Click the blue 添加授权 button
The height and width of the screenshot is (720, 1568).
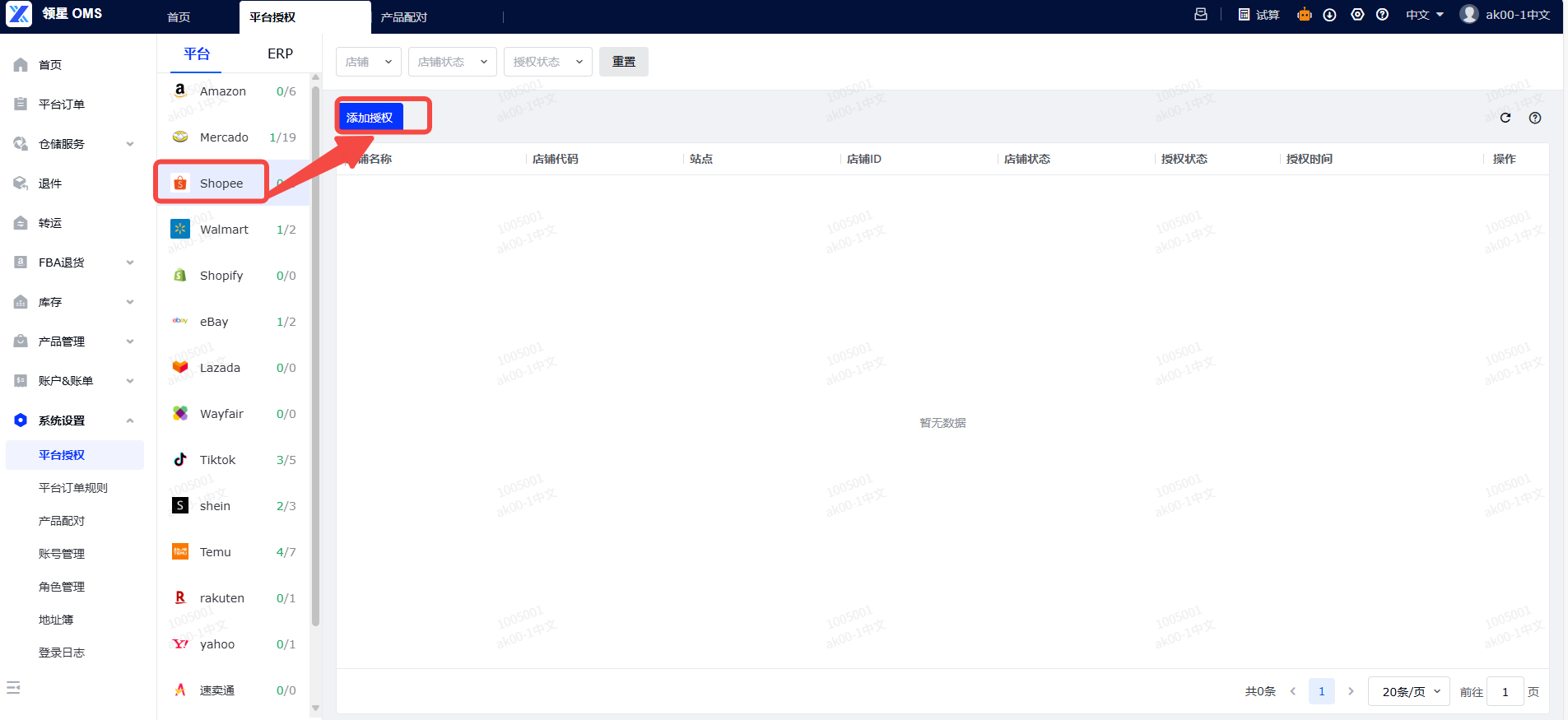(370, 118)
